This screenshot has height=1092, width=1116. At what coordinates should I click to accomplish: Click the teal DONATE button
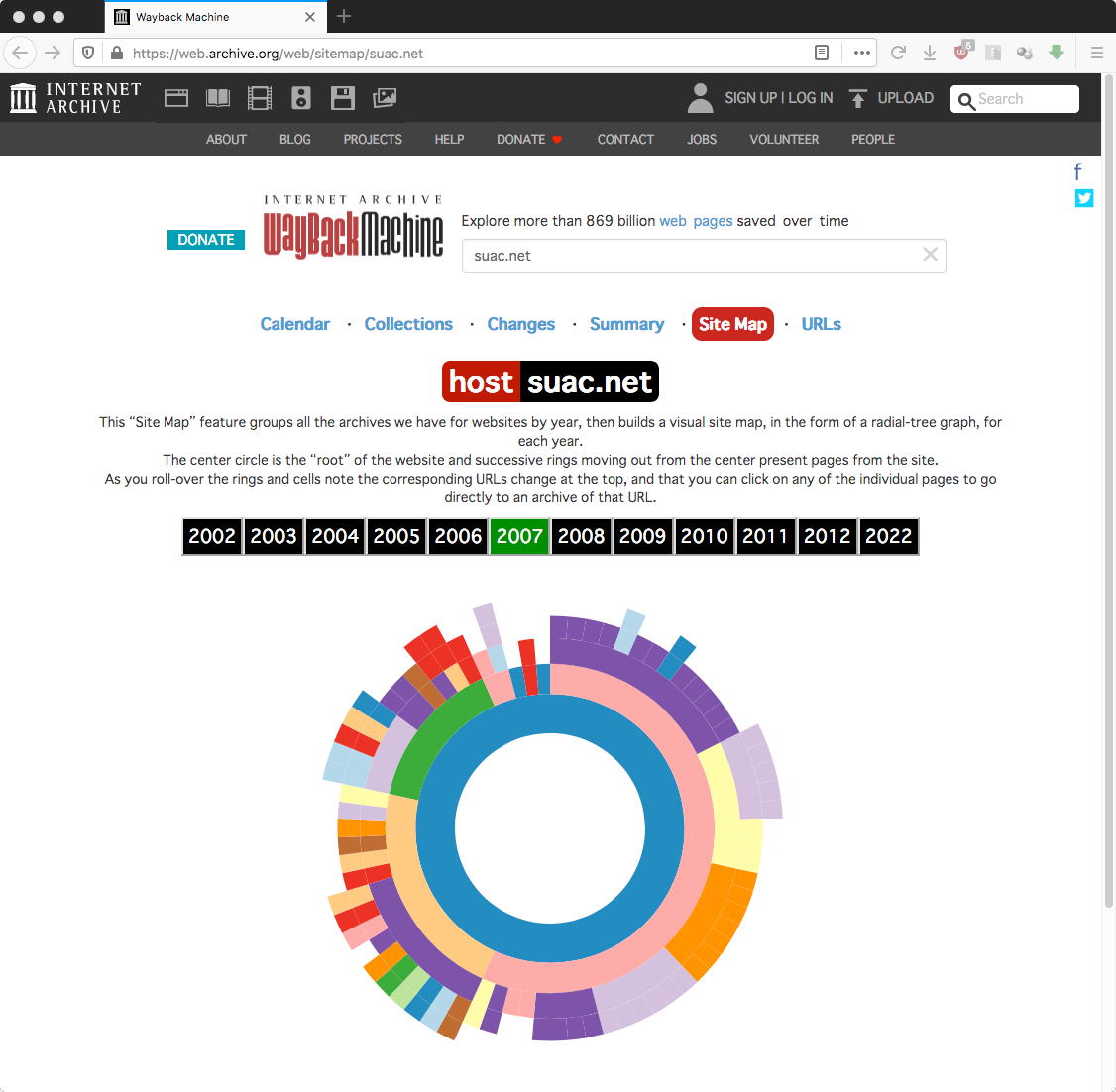point(206,240)
